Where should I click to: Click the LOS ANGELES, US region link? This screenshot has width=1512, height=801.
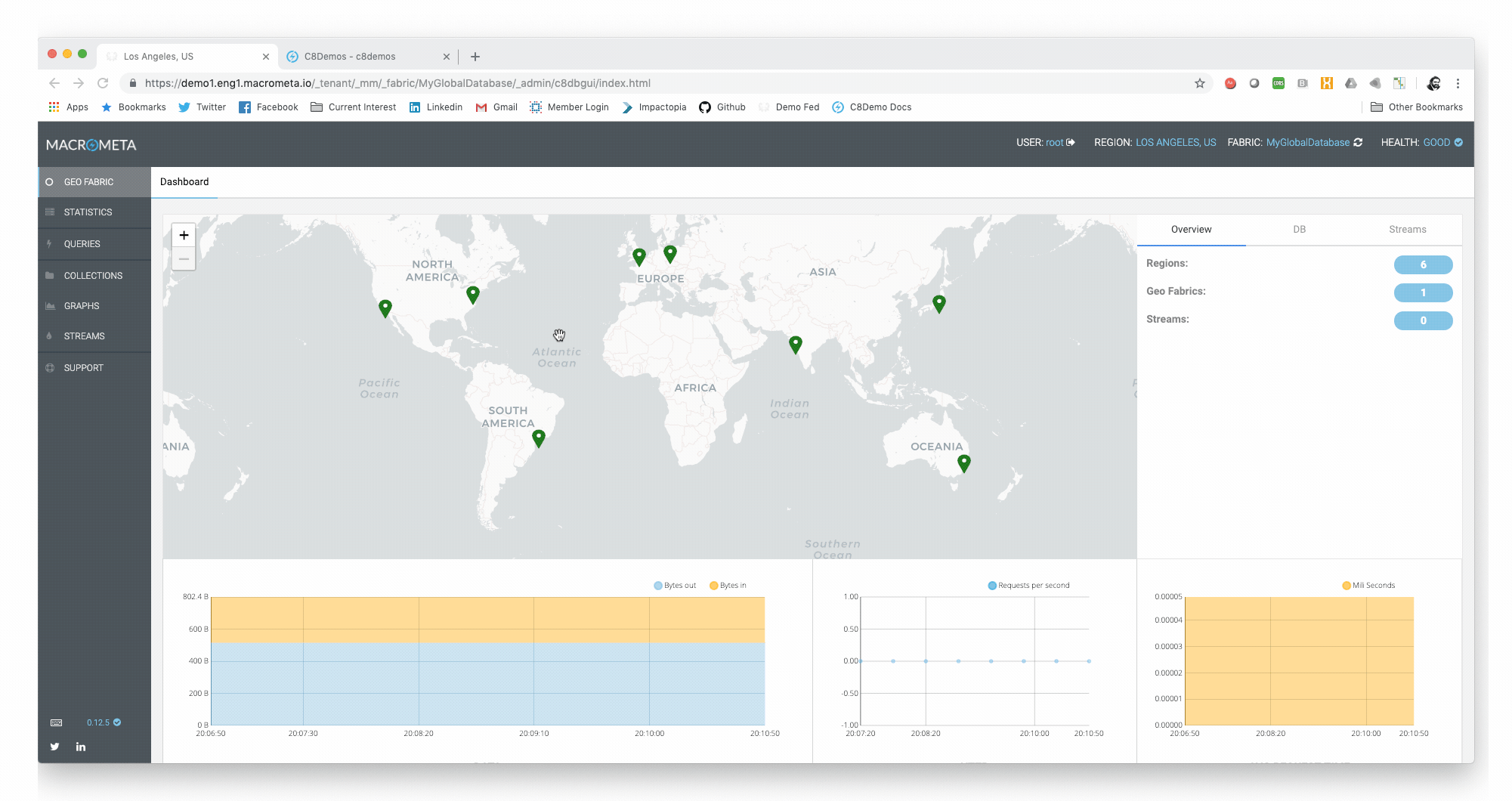coord(1176,143)
